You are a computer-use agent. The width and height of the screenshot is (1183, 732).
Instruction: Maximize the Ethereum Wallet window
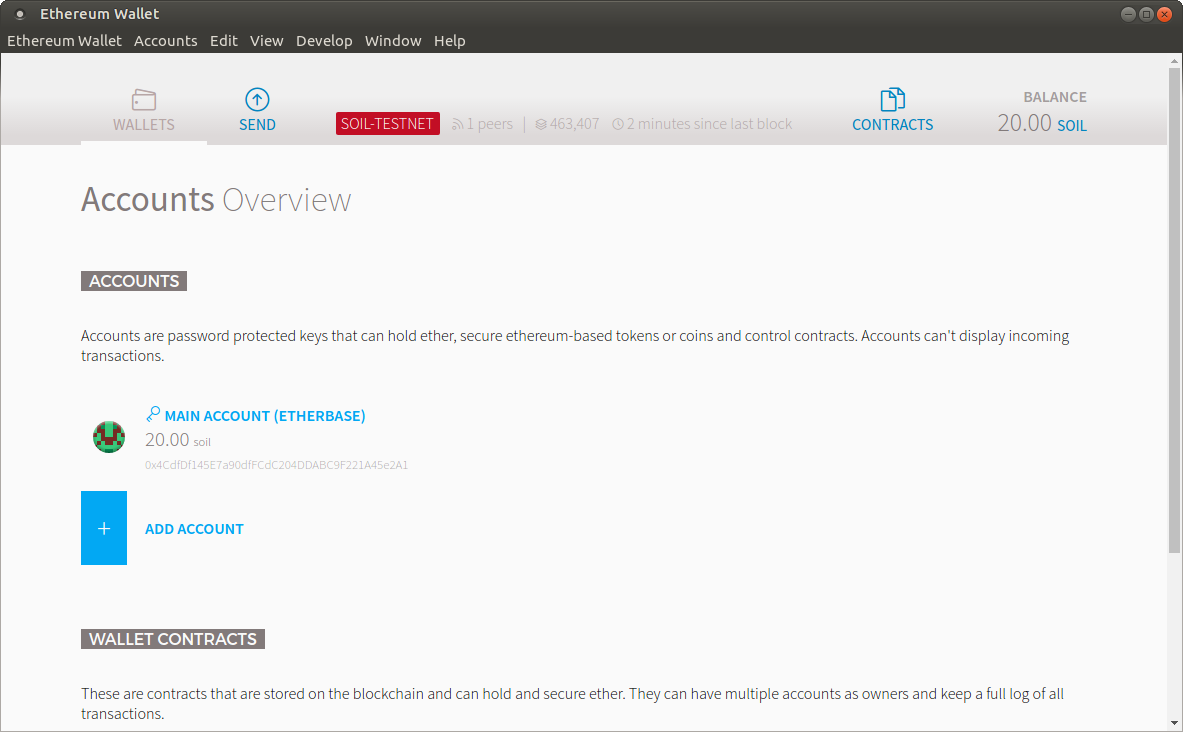tap(1146, 14)
